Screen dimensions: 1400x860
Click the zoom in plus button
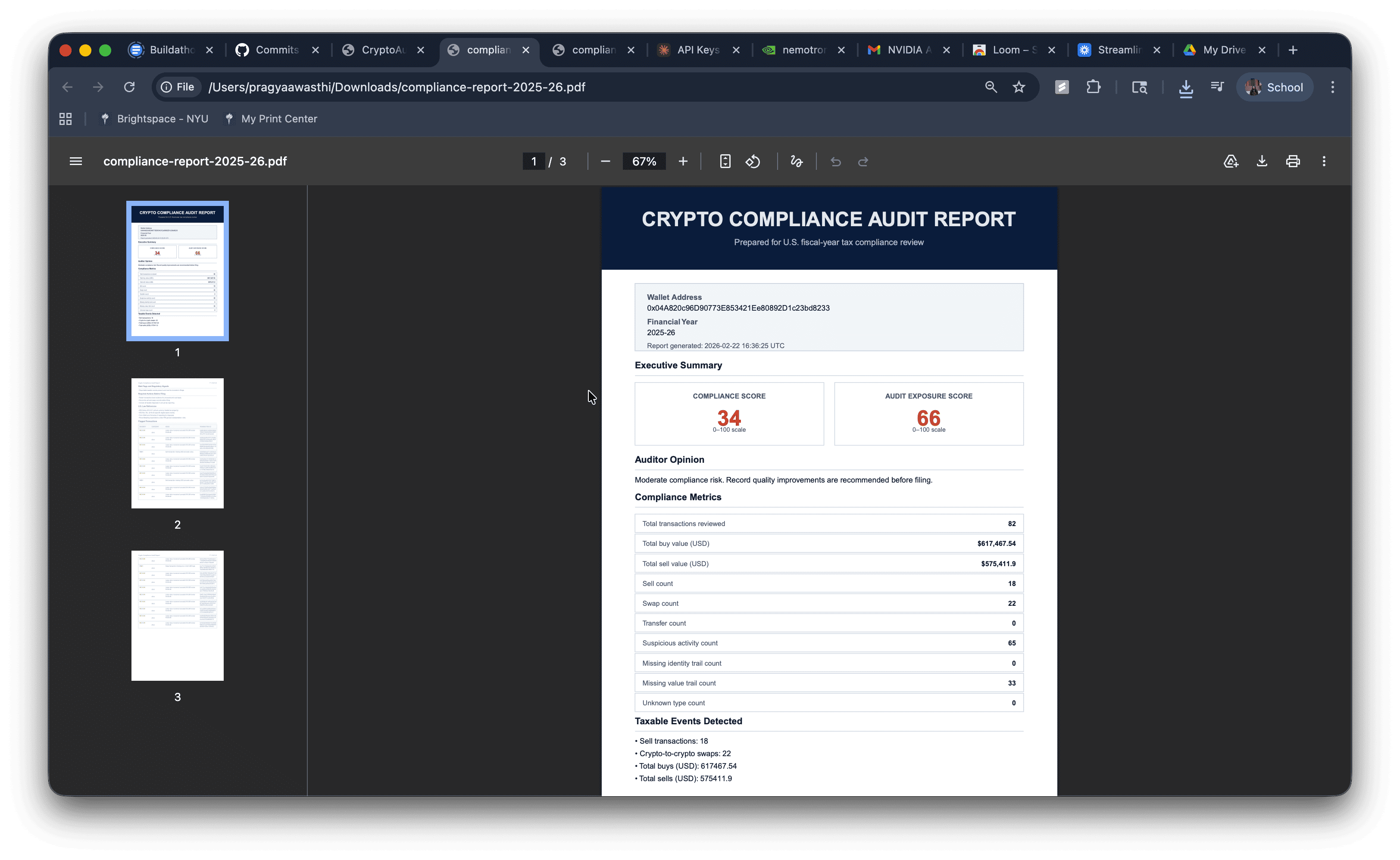point(683,162)
